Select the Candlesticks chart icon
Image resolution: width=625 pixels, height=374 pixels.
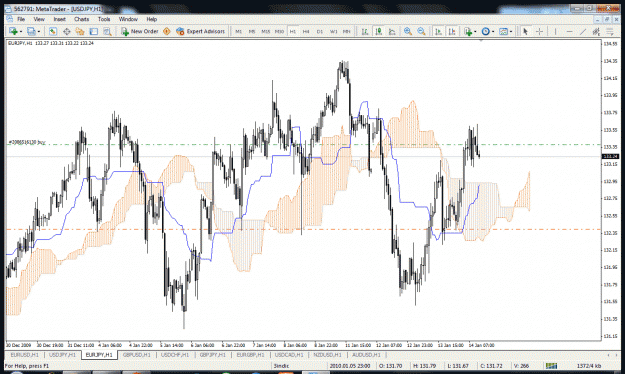pos(378,31)
